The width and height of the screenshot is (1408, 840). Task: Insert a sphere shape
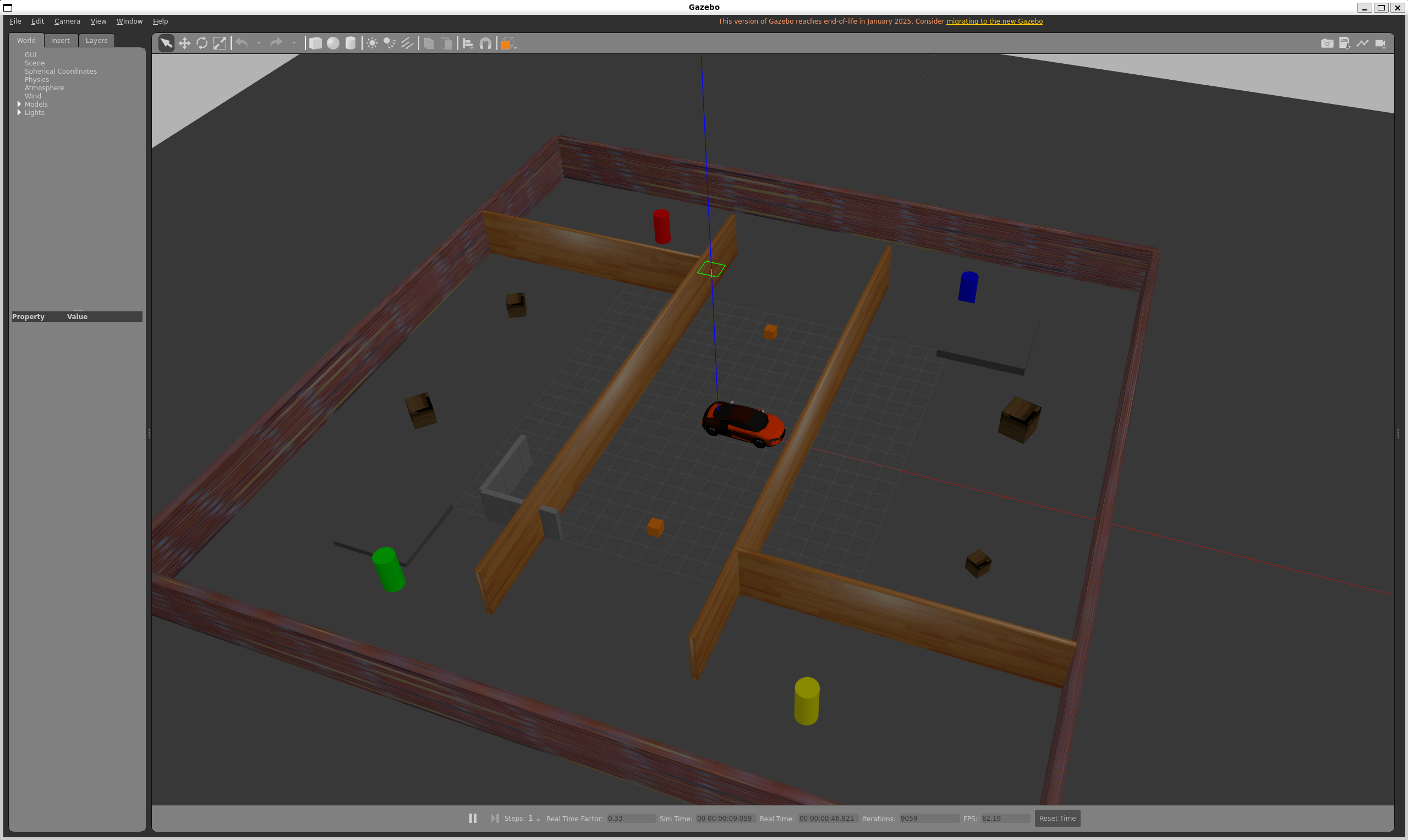(x=333, y=43)
